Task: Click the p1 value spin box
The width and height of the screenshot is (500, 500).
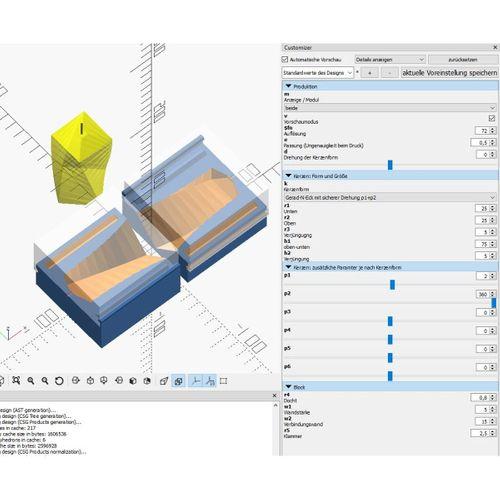Action: click(x=486, y=276)
